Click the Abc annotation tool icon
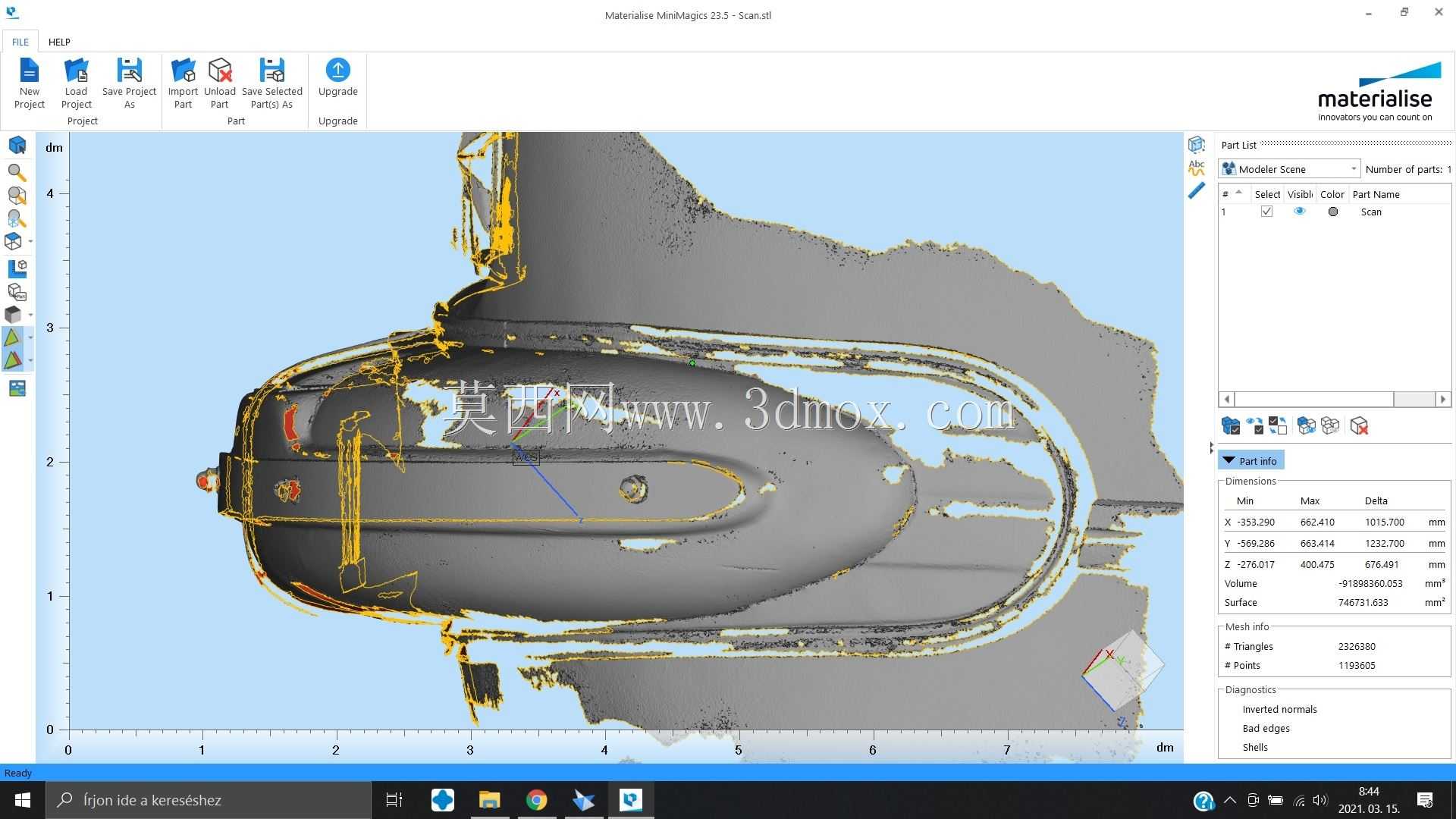This screenshot has height=819, width=1456. point(1197,168)
